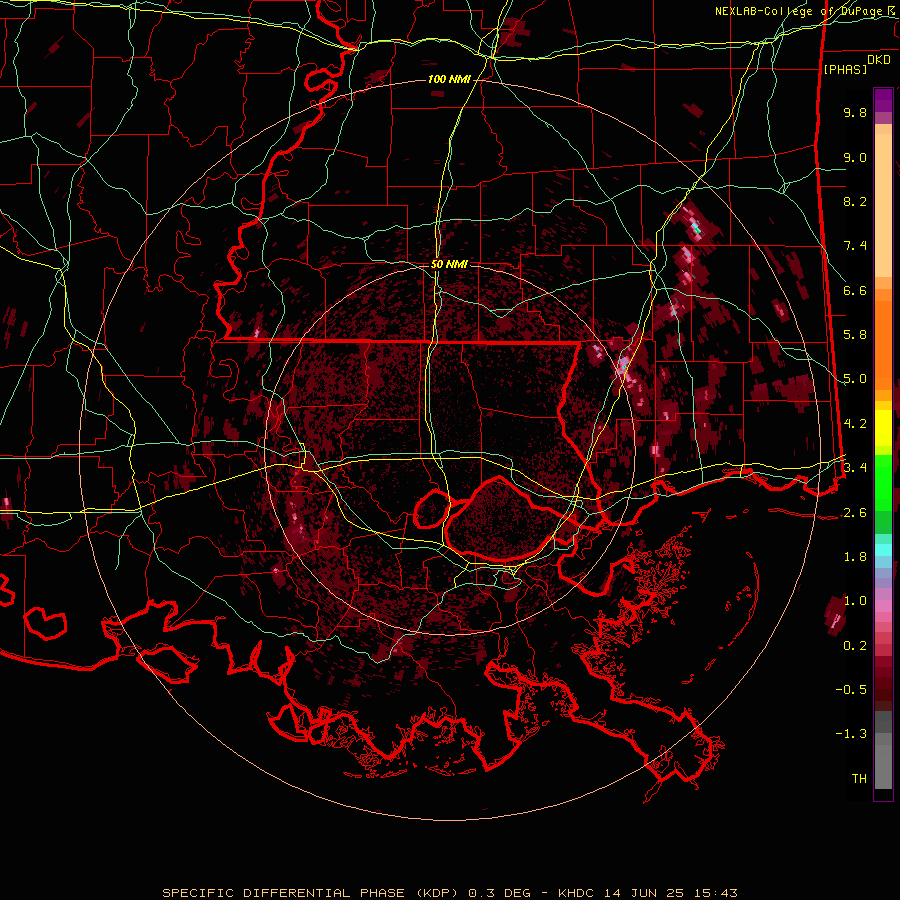Screen dimensions: 900x900
Task: Click the 9.8 scale value
Action: click(855, 112)
